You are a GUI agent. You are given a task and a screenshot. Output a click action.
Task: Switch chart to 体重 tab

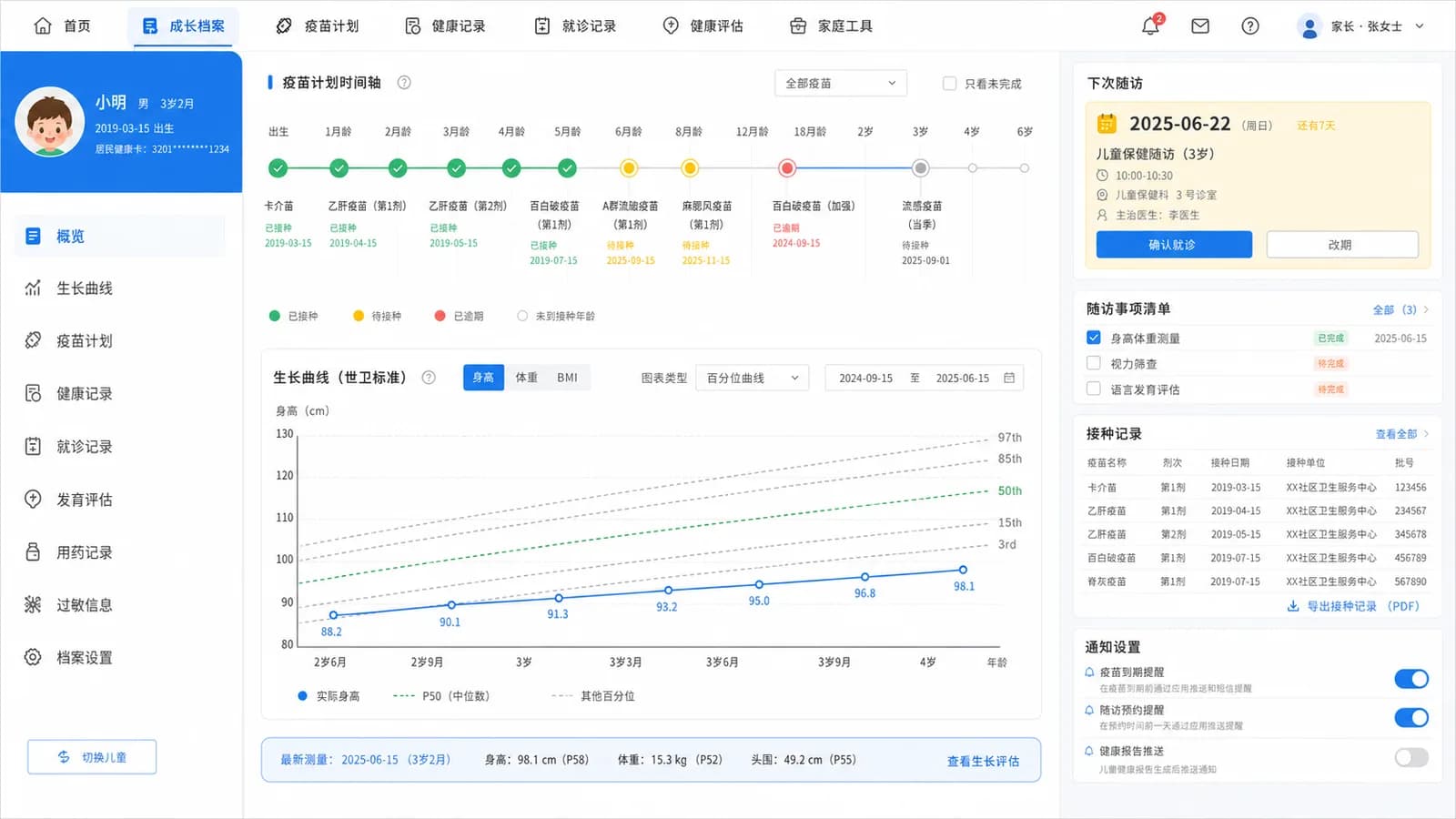[526, 377]
